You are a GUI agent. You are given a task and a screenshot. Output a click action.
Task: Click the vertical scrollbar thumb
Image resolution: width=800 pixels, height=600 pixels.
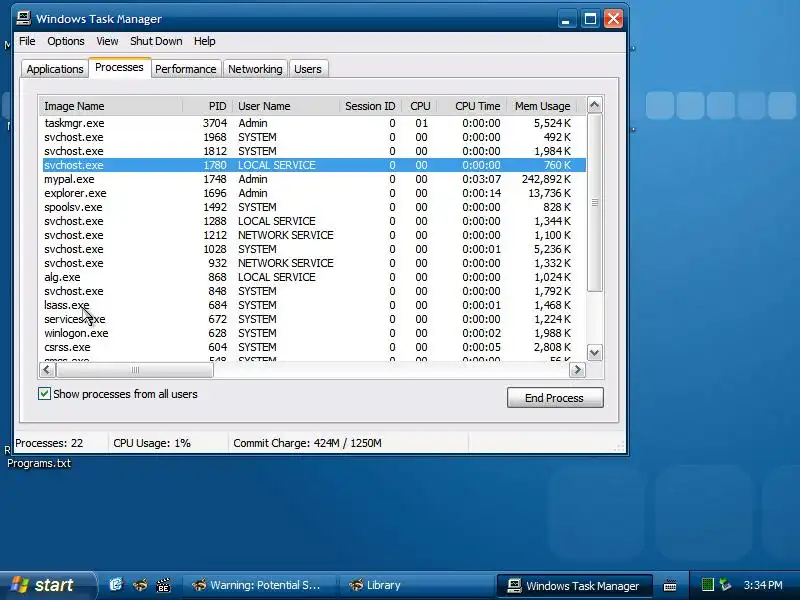pyautogui.click(x=594, y=203)
